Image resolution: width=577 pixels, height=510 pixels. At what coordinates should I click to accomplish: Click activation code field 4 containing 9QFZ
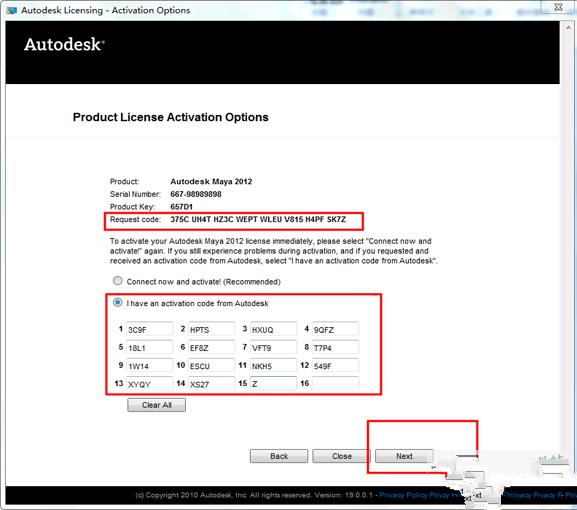point(335,329)
